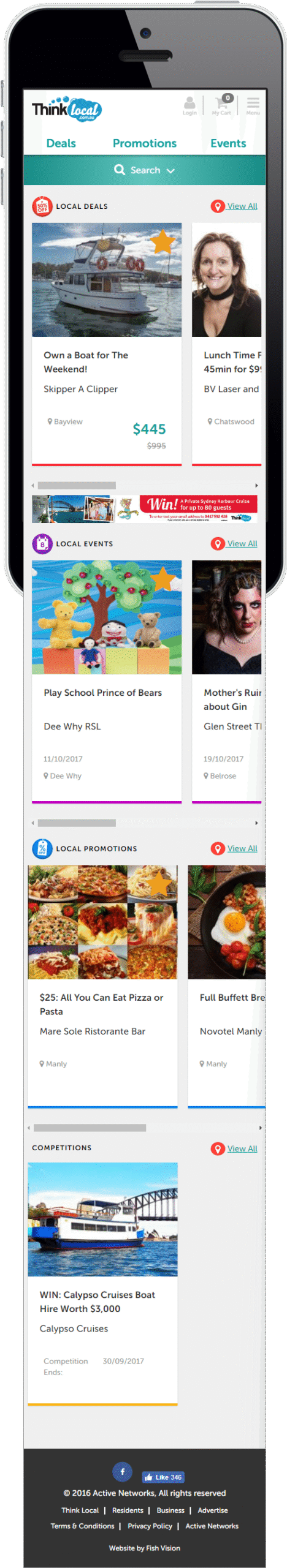This screenshot has width=287, height=1568.
Task: Open the hamburger Menu icon
Action: 253,105
